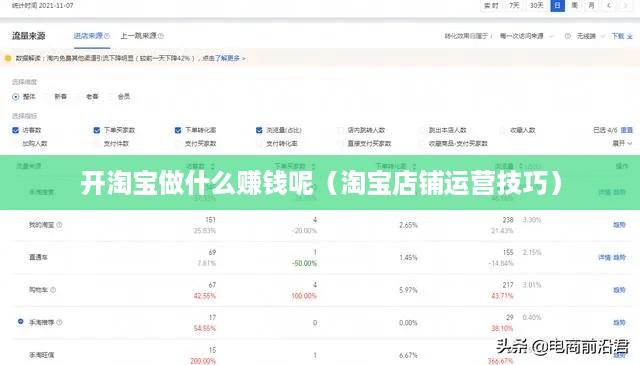Image resolution: width=640 pixels, height=365 pixels.
Task: Enable the 支付买家数 checkbox
Action: pos(178,144)
